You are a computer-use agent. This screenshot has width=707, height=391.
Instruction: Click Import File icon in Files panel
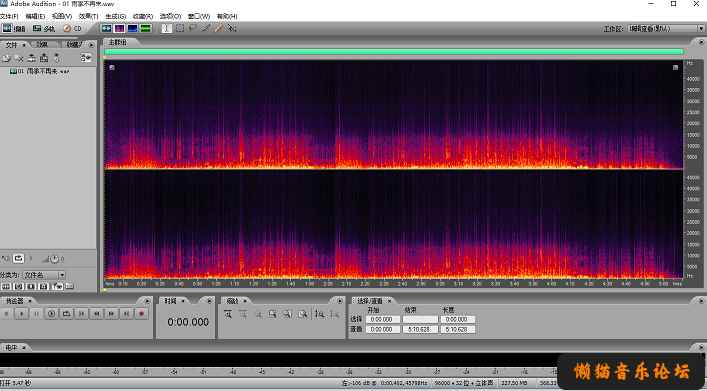pyautogui.click(x=6, y=58)
